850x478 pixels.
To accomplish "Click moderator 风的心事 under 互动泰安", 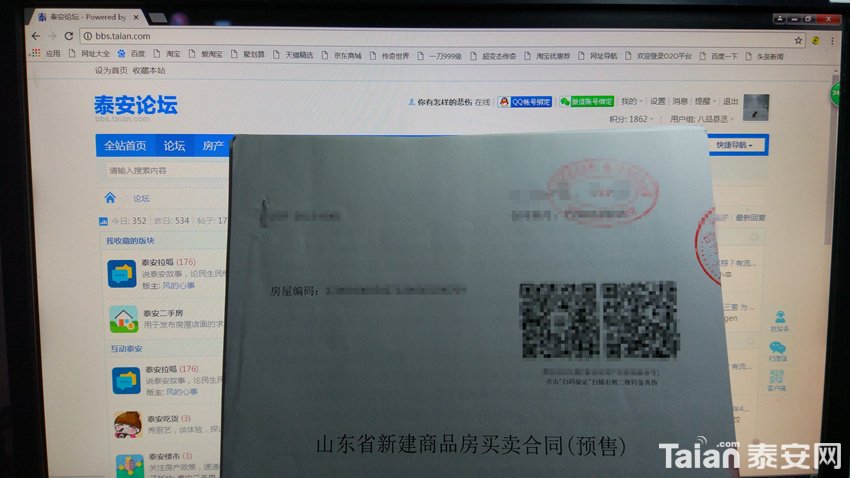I will [182, 392].
